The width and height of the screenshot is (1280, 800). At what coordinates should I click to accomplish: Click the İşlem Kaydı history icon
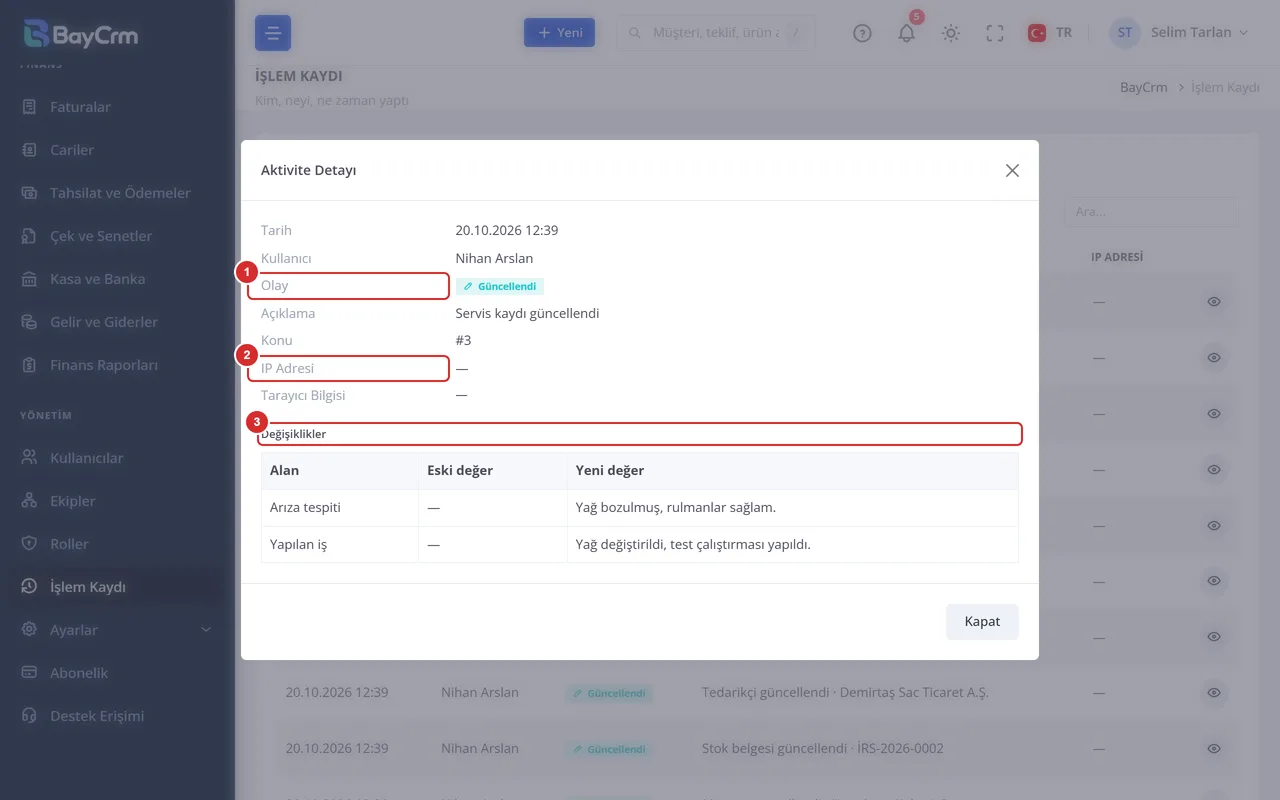click(30, 587)
